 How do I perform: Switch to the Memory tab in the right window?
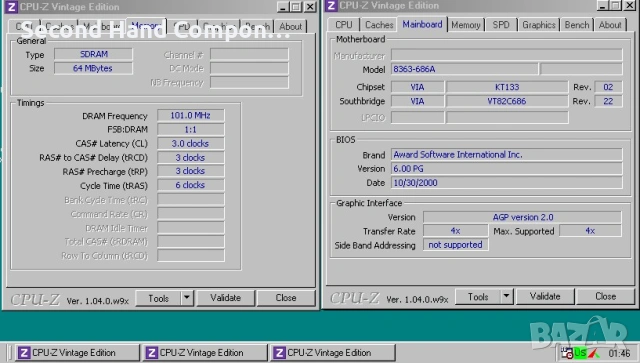(x=466, y=25)
